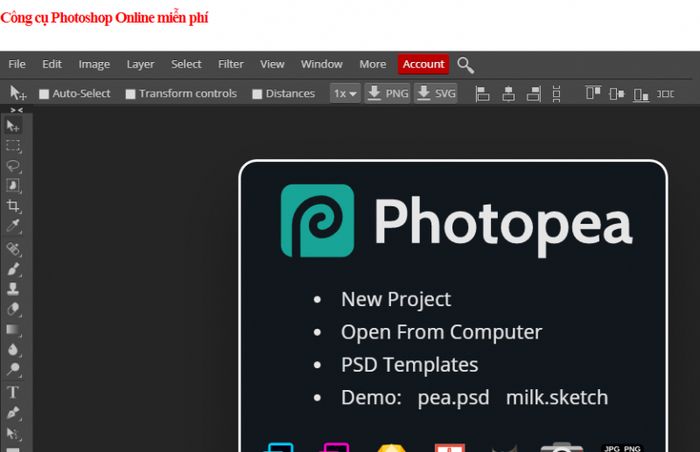This screenshot has height=452, width=700.
Task: Enable the Auto-Select checkbox
Action: pos(44,94)
